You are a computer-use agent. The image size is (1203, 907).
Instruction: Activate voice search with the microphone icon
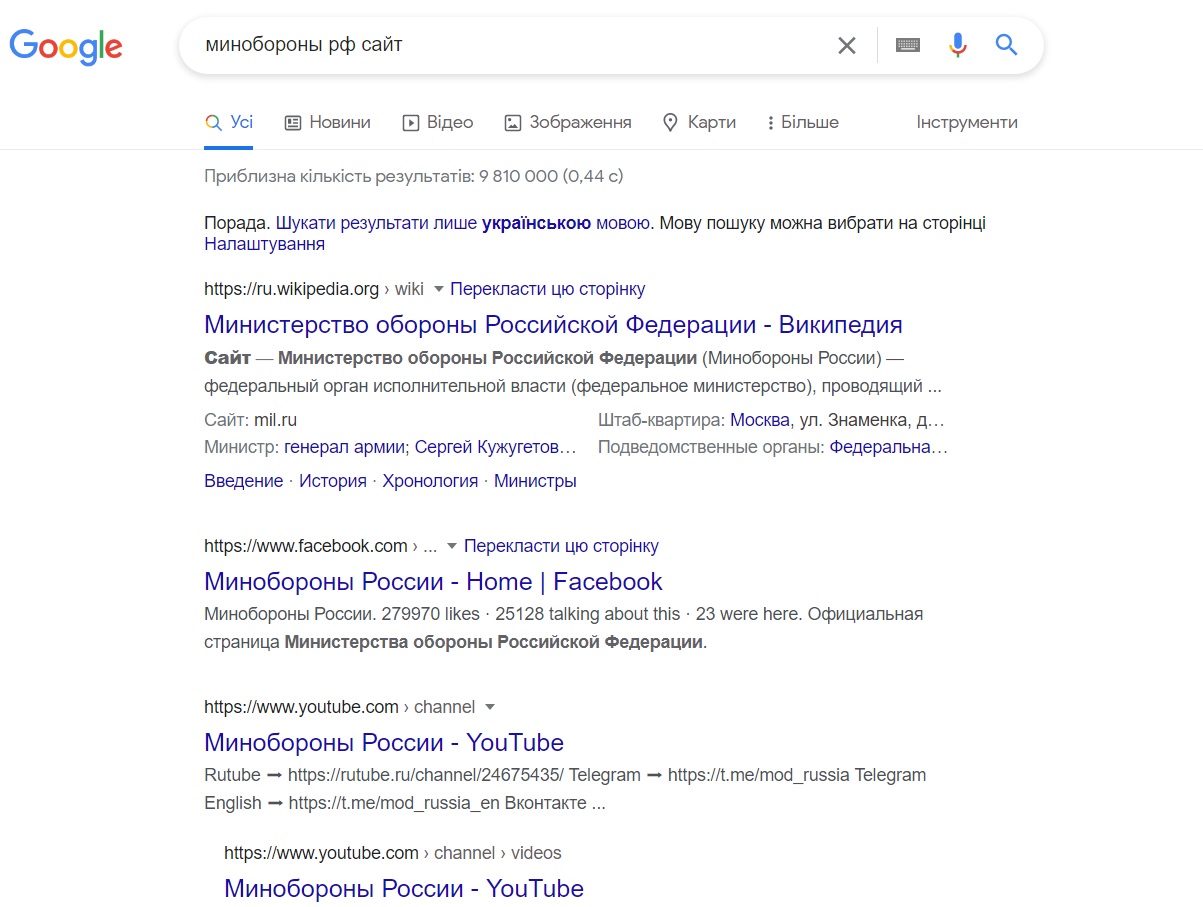coord(957,44)
